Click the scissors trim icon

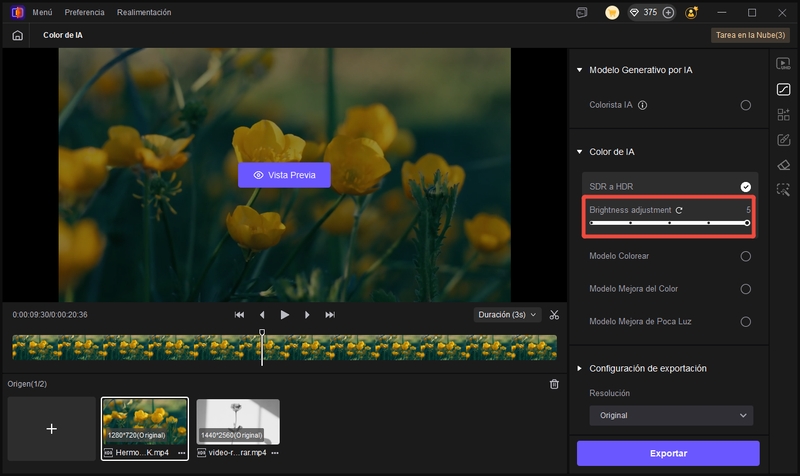(554, 314)
